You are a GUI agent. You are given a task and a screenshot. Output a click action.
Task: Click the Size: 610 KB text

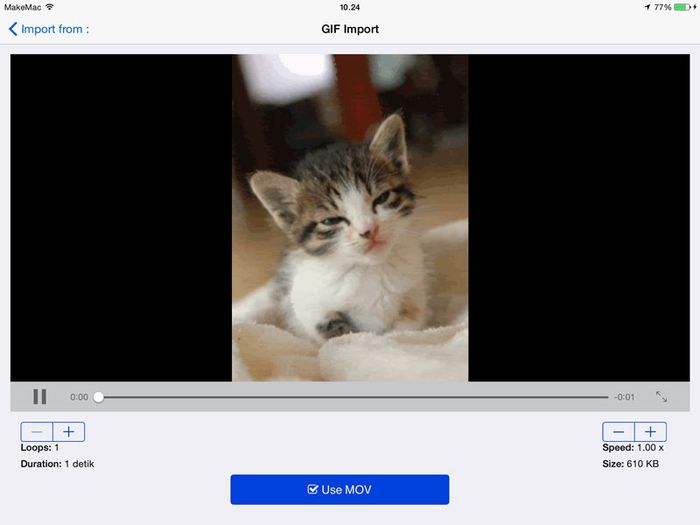click(630, 464)
